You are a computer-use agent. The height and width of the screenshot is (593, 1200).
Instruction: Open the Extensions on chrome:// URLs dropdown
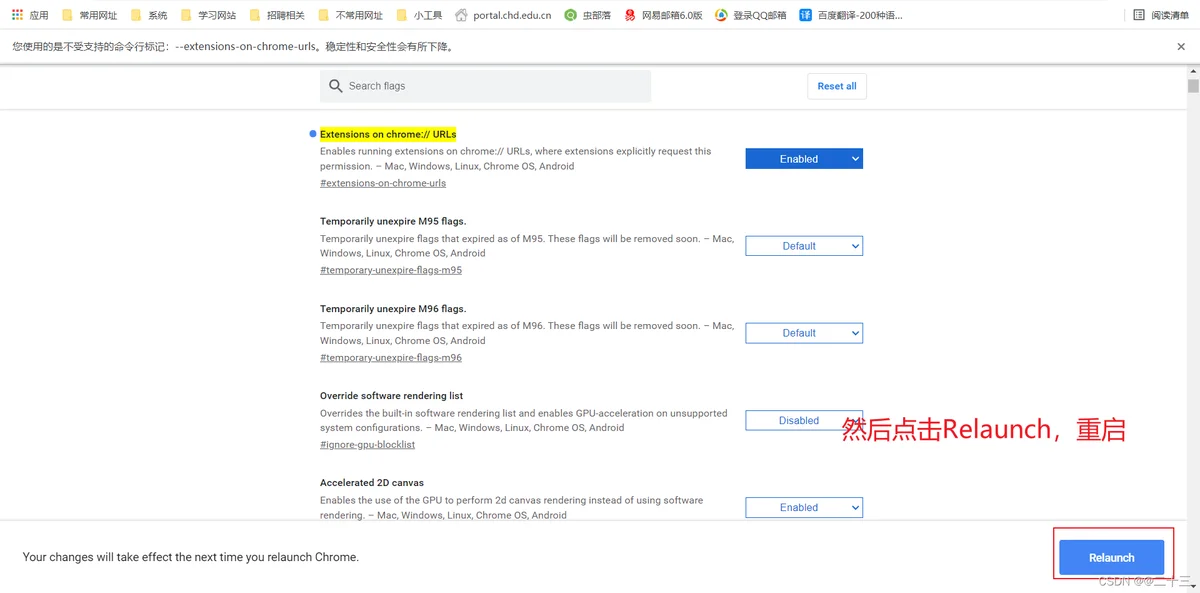point(804,159)
